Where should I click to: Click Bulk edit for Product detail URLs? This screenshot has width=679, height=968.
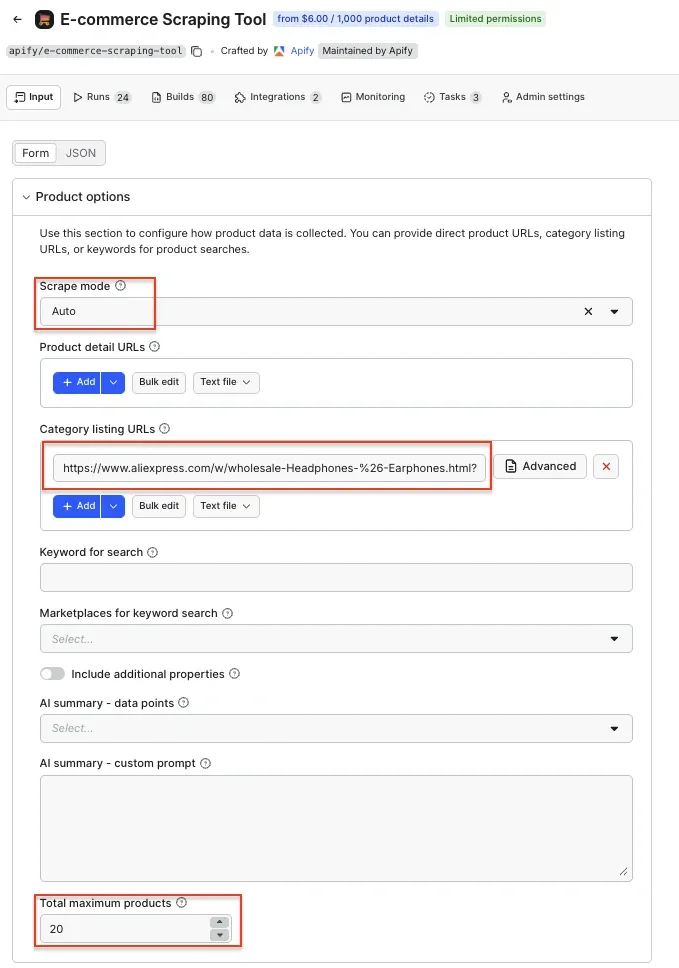[159, 382]
